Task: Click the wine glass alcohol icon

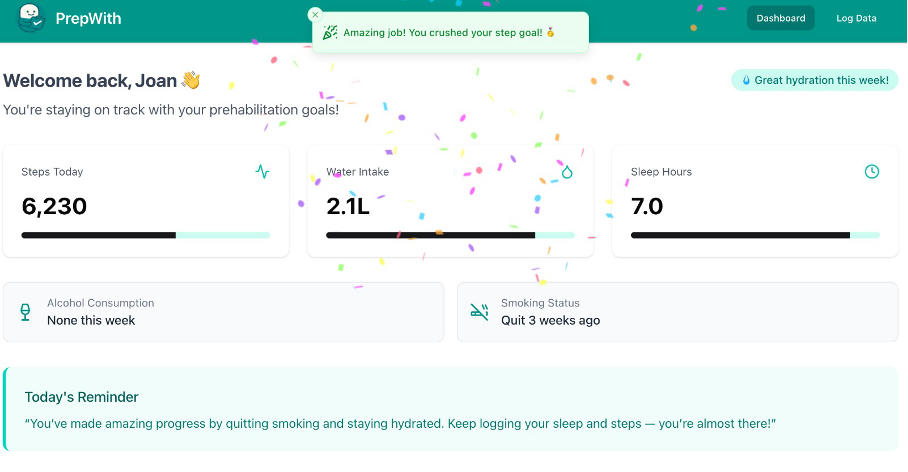Action: [x=25, y=312]
